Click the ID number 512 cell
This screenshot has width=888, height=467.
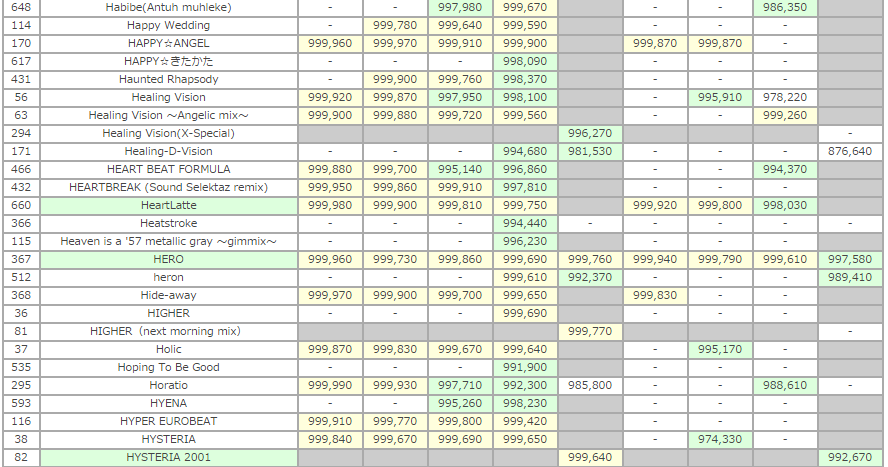[21, 277]
